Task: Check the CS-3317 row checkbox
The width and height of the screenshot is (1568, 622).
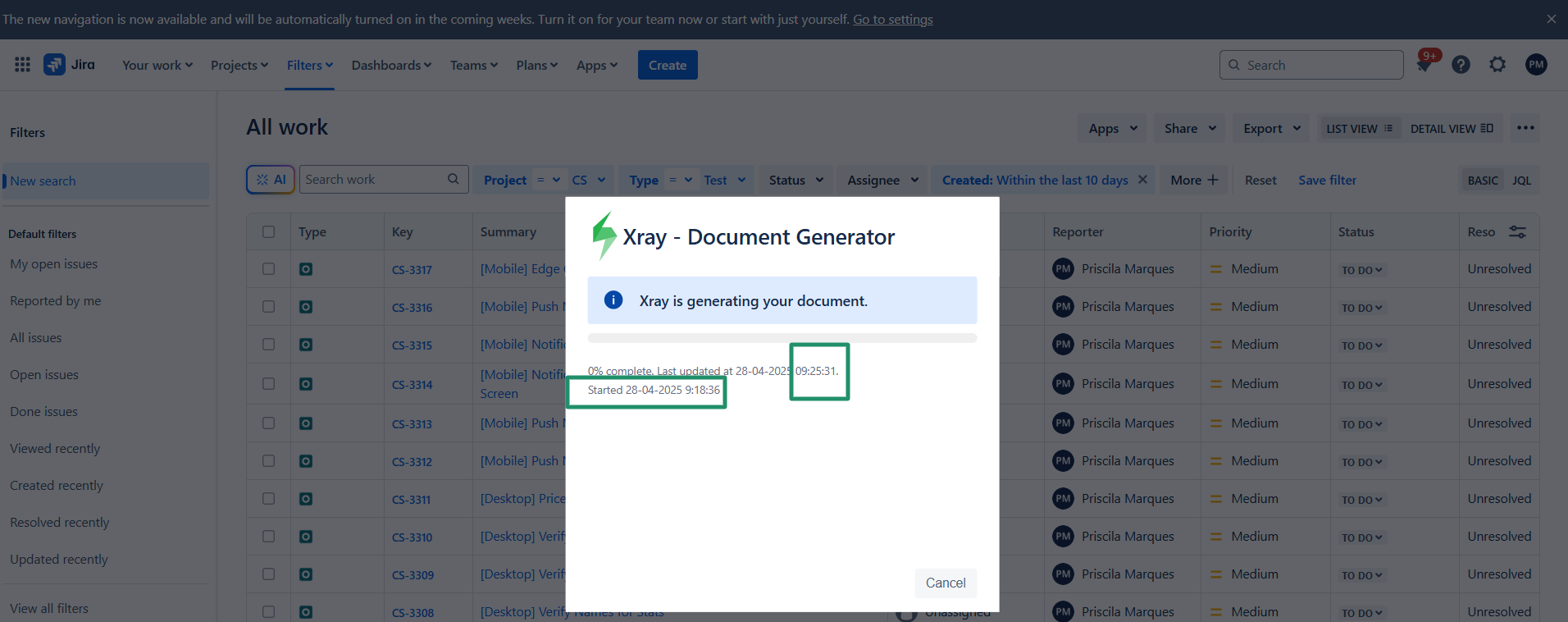Action: 268,268
